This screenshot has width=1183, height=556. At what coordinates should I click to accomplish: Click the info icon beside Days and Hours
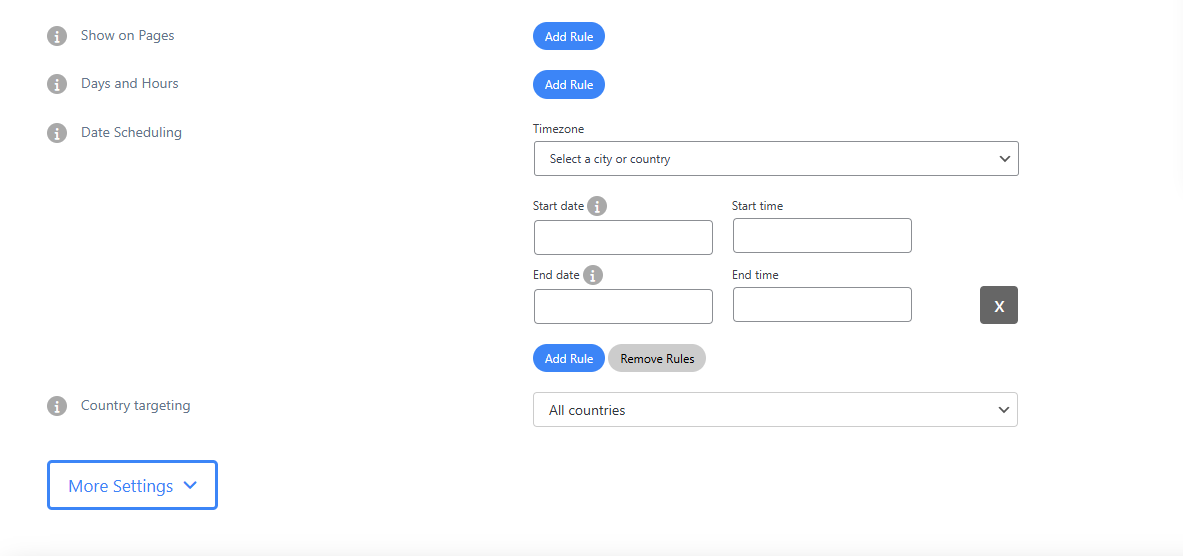pos(56,84)
